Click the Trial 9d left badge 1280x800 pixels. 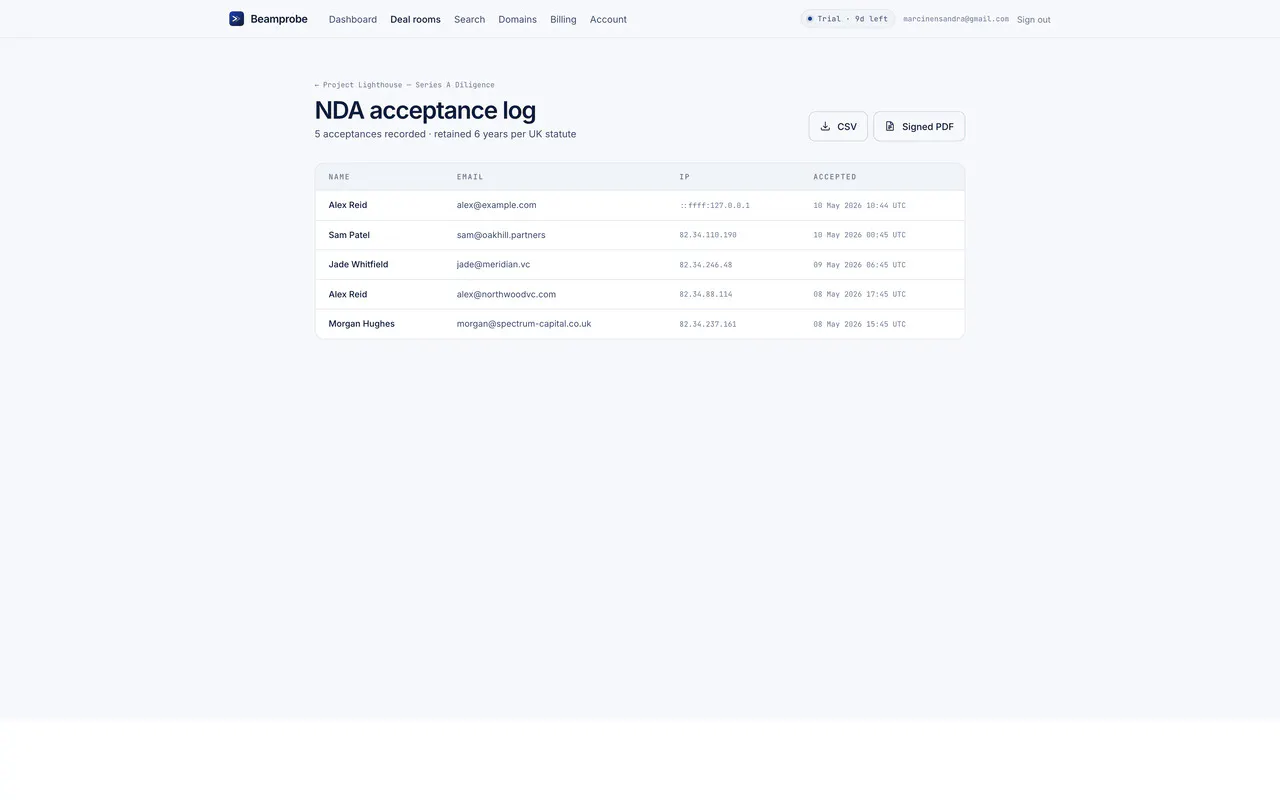pos(848,19)
